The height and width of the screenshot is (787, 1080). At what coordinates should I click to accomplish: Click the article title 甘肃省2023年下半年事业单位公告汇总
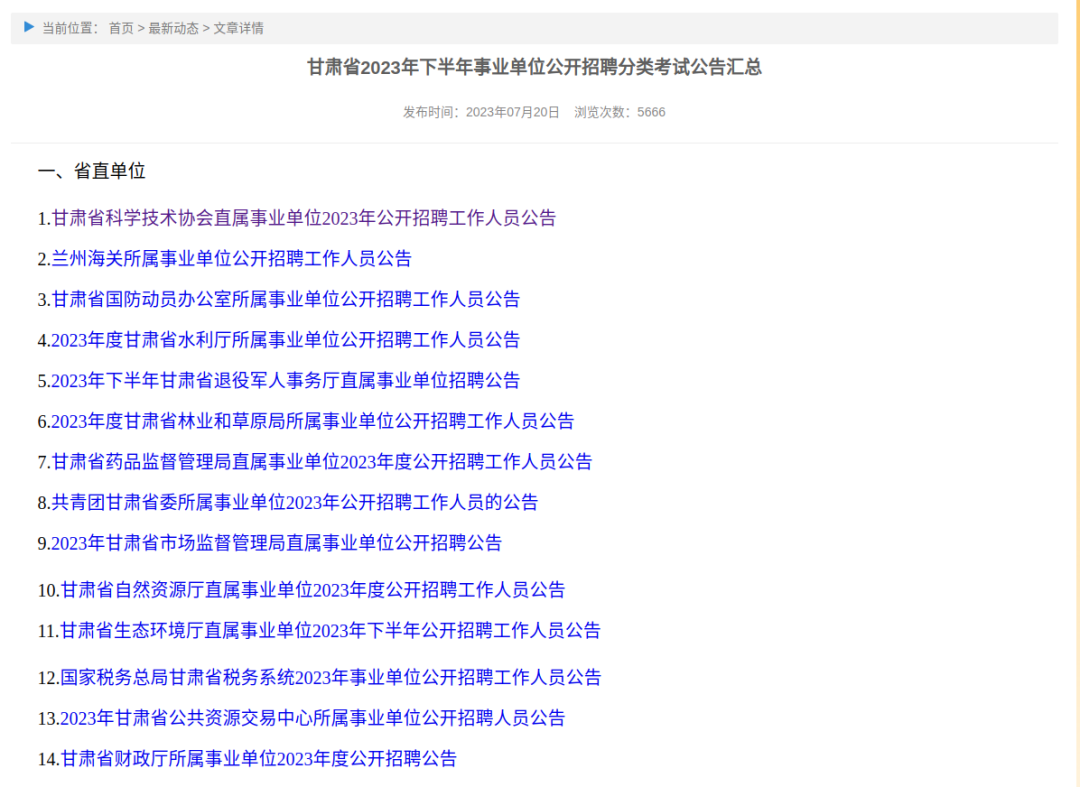540,67
